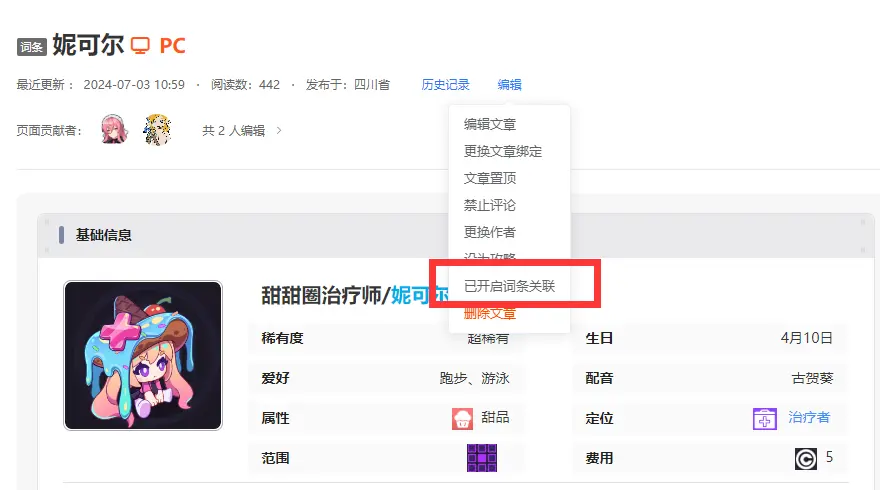Open the 编辑 dropdown menu
This screenshot has height=490, width=880.
coord(509,85)
